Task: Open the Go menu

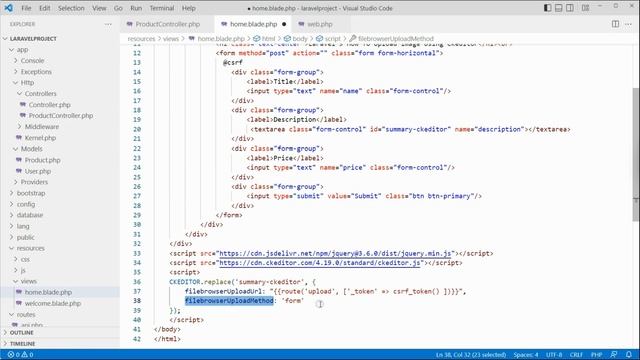Action: [118, 8]
